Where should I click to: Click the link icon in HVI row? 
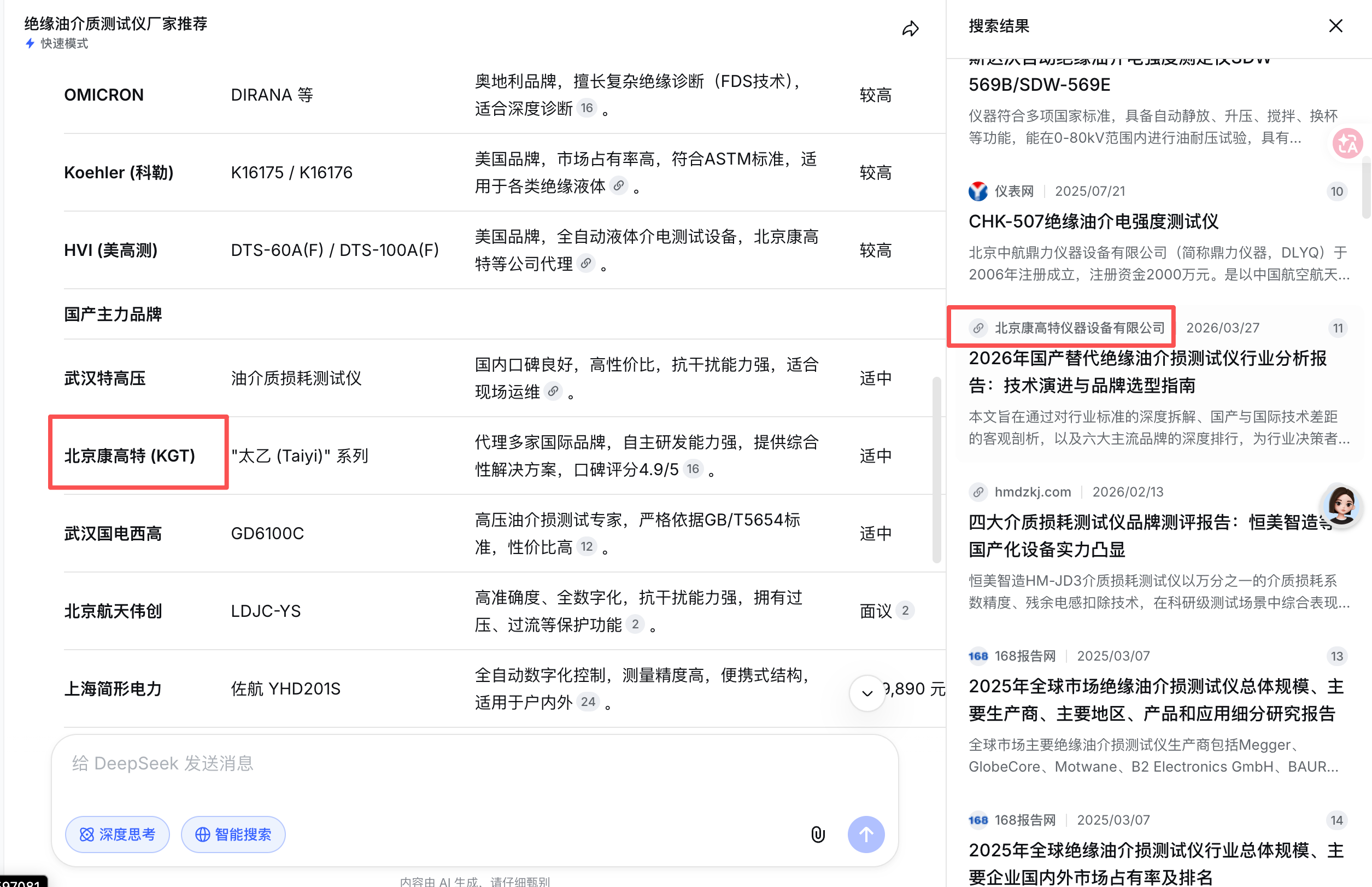pyautogui.click(x=585, y=263)
